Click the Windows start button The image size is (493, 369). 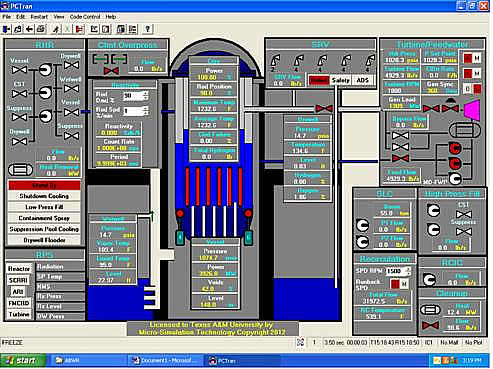[22, 360]
